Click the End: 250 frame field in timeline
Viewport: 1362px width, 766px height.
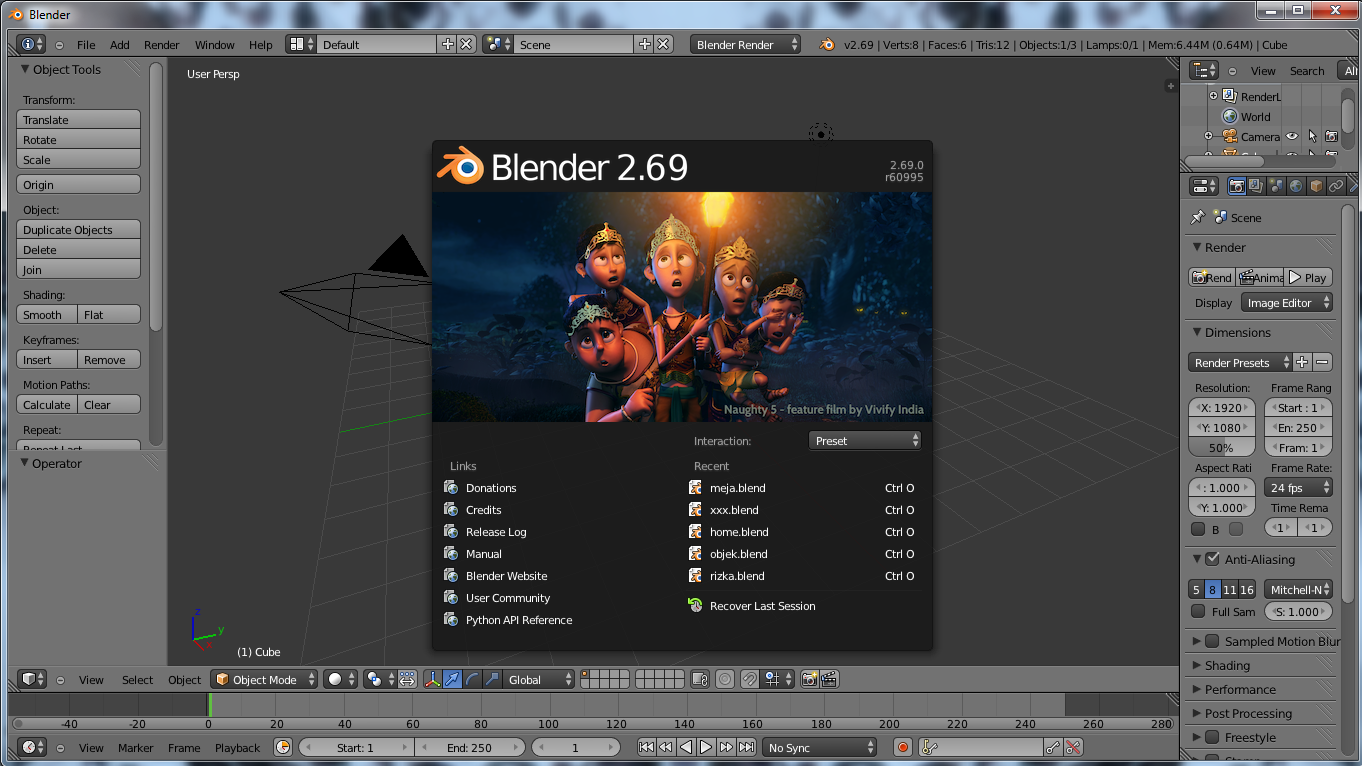tap(469, 747)
